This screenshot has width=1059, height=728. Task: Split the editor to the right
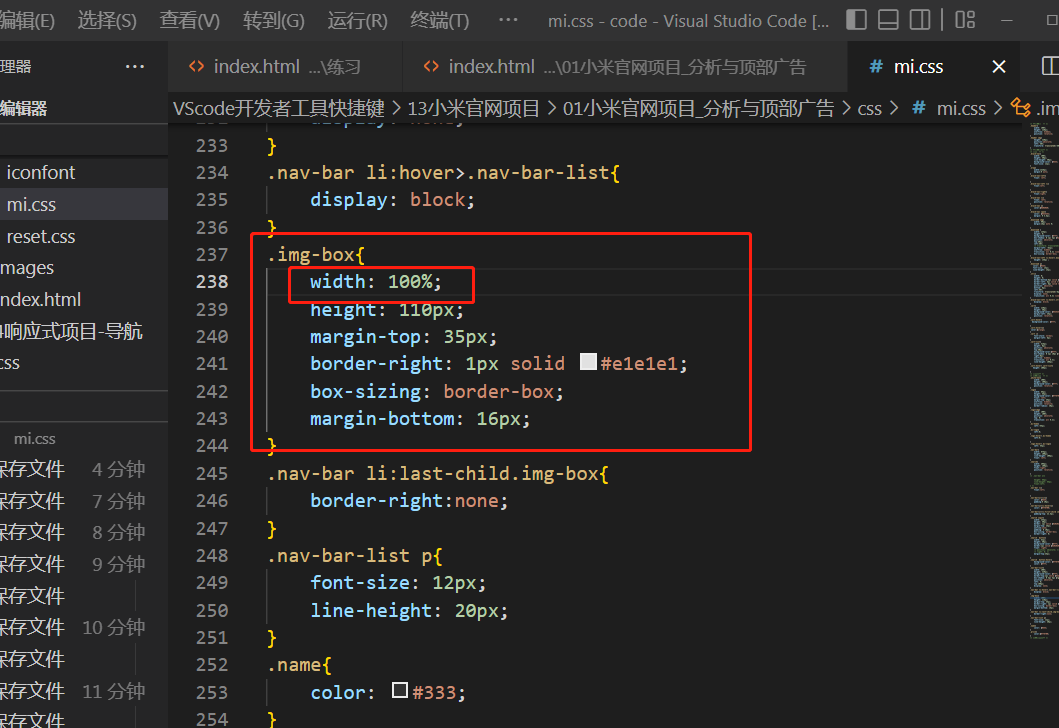point(1050,66)
